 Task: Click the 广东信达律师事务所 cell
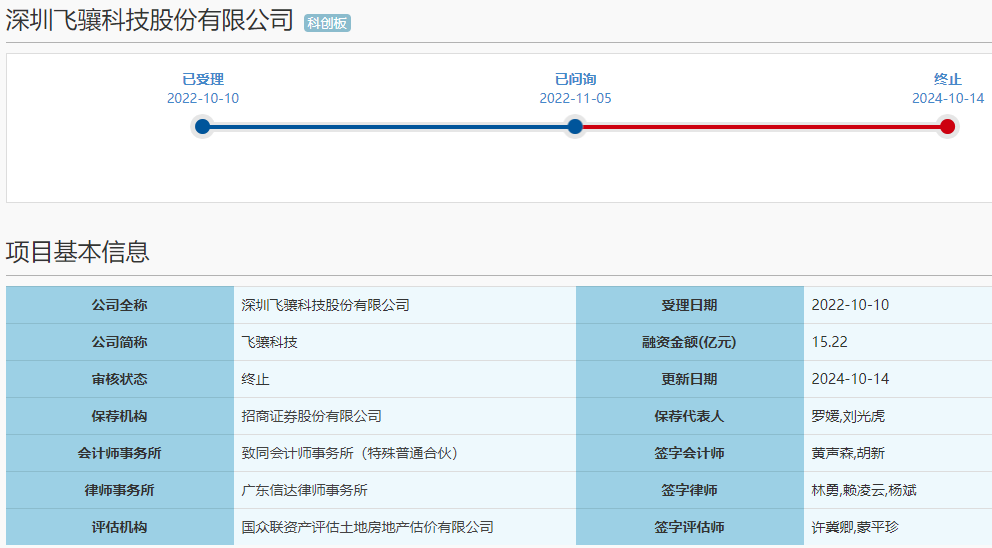405,490
